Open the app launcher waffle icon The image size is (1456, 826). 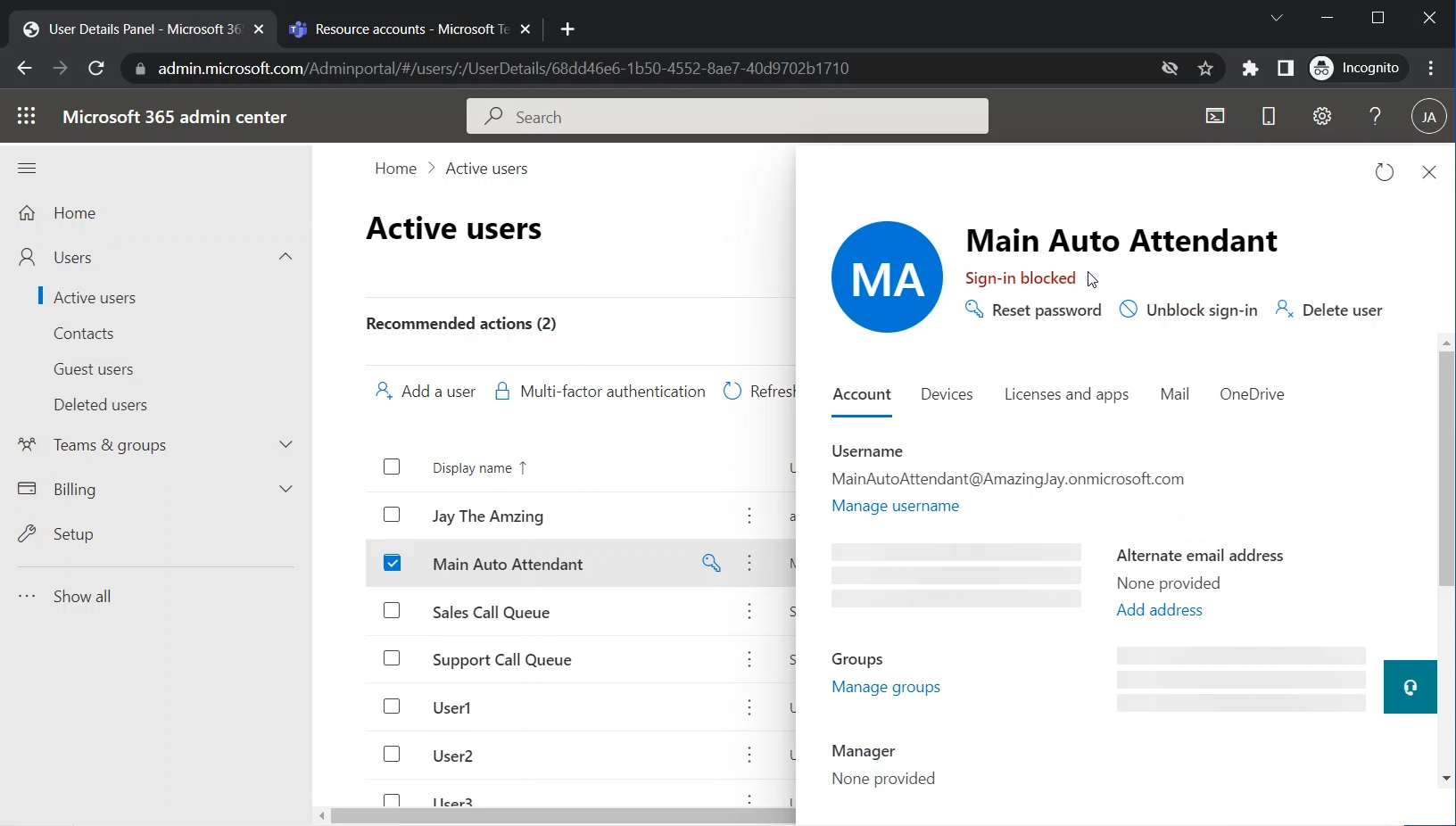[x=27, y=116]
